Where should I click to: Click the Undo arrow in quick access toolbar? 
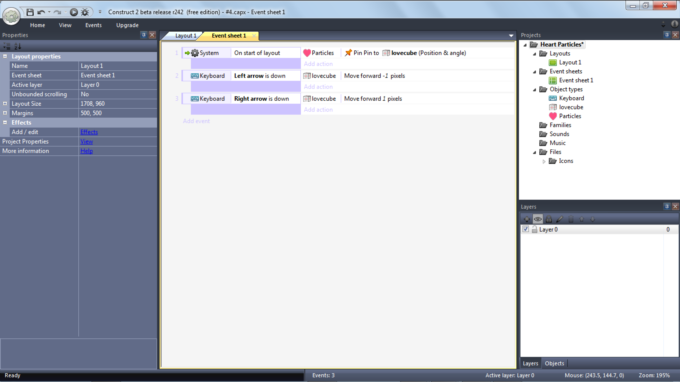click(41, 12)
